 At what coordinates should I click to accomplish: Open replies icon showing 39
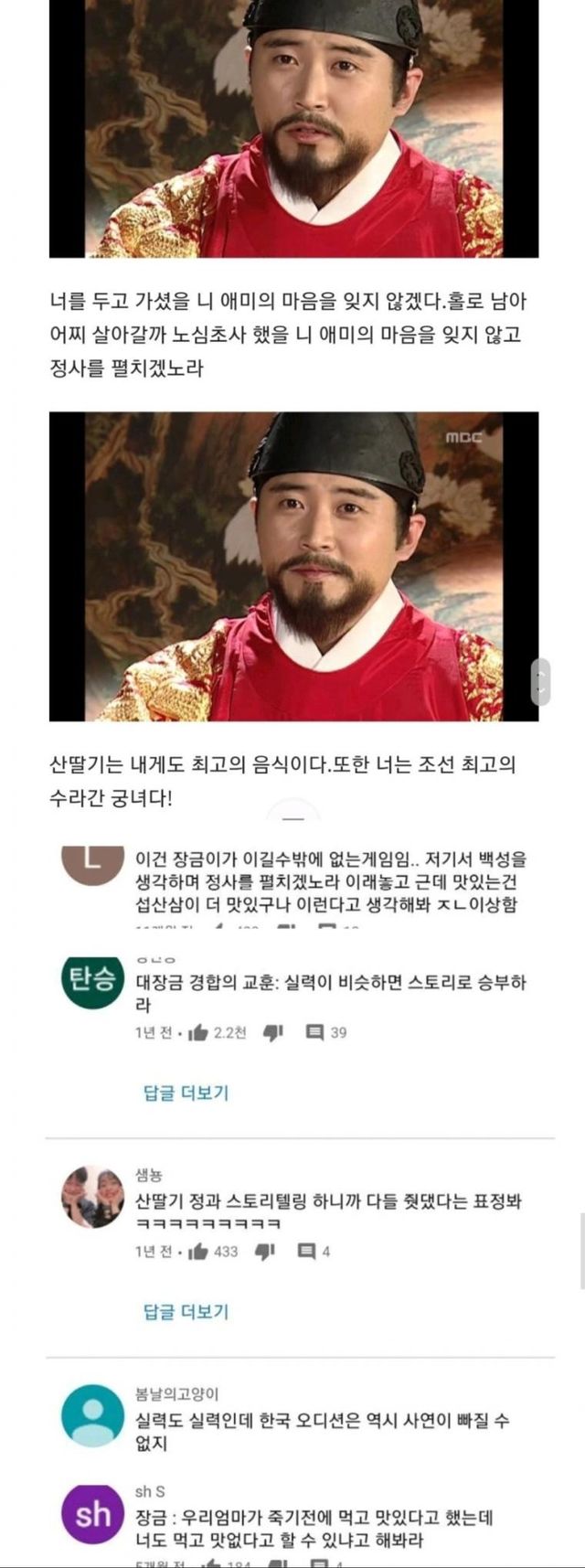[x=314, y=1032]
